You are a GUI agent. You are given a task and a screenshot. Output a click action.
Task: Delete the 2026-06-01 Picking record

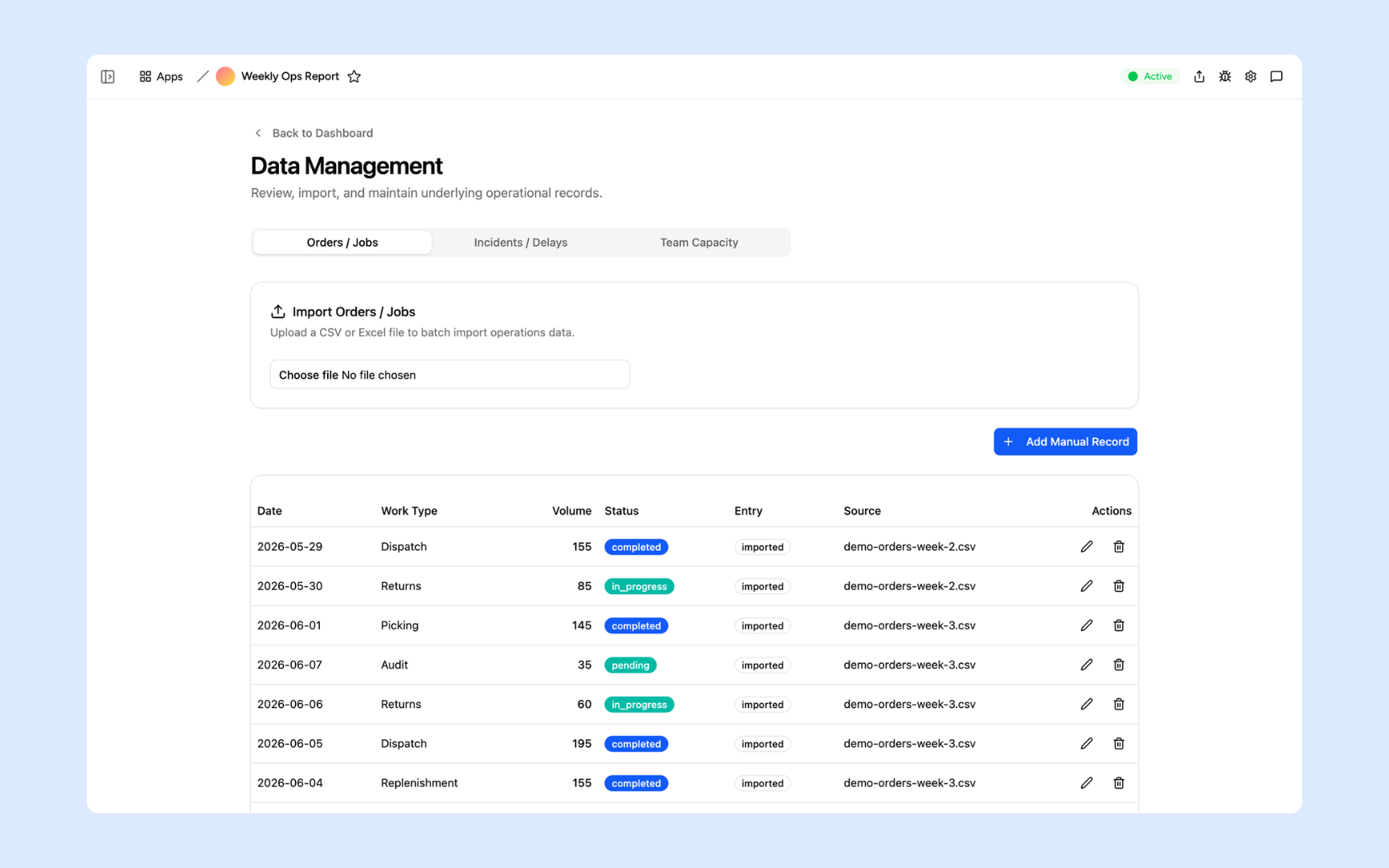[1119, 625]
